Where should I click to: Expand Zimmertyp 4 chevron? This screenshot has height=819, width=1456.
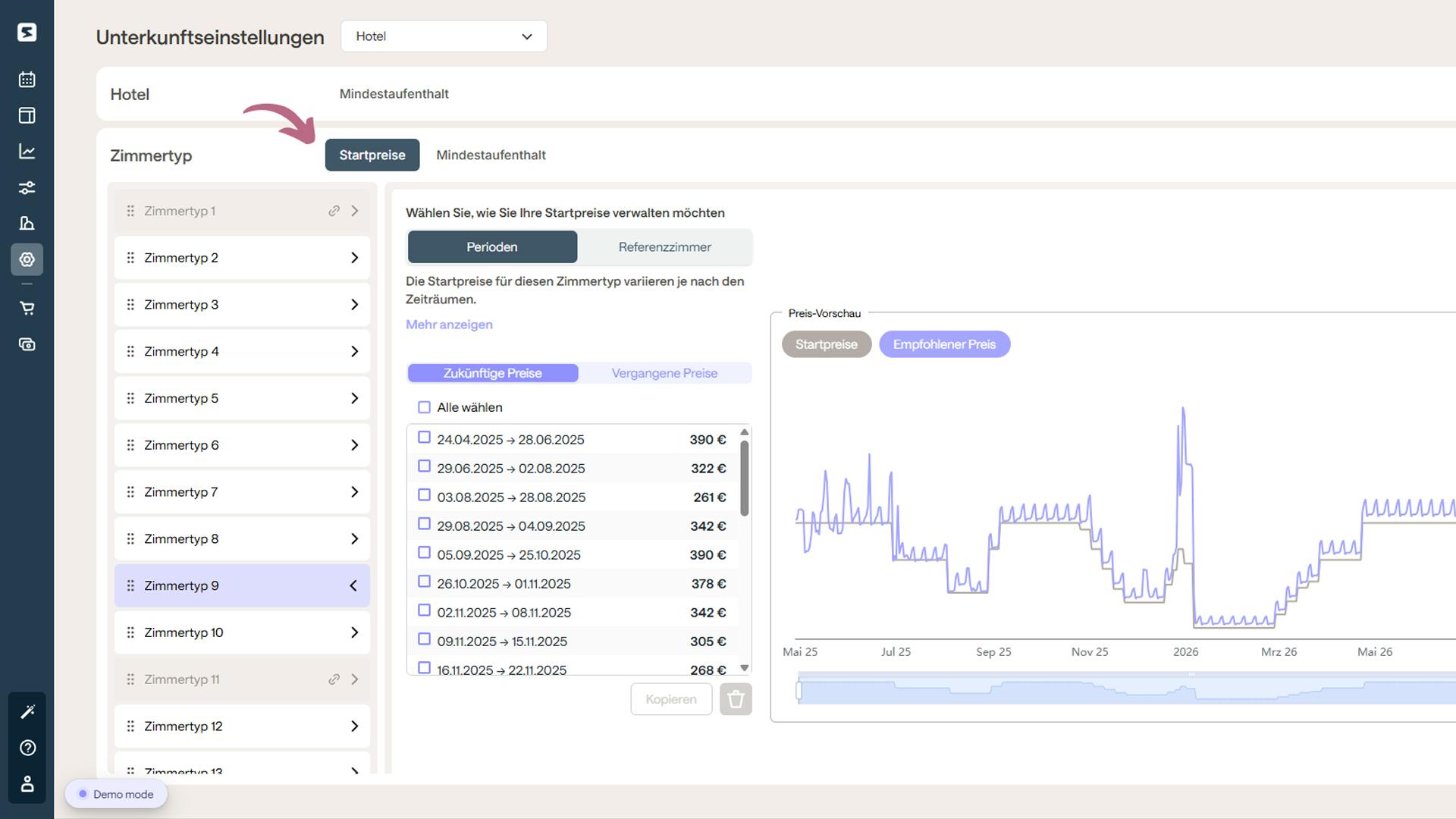coord(354,352)
